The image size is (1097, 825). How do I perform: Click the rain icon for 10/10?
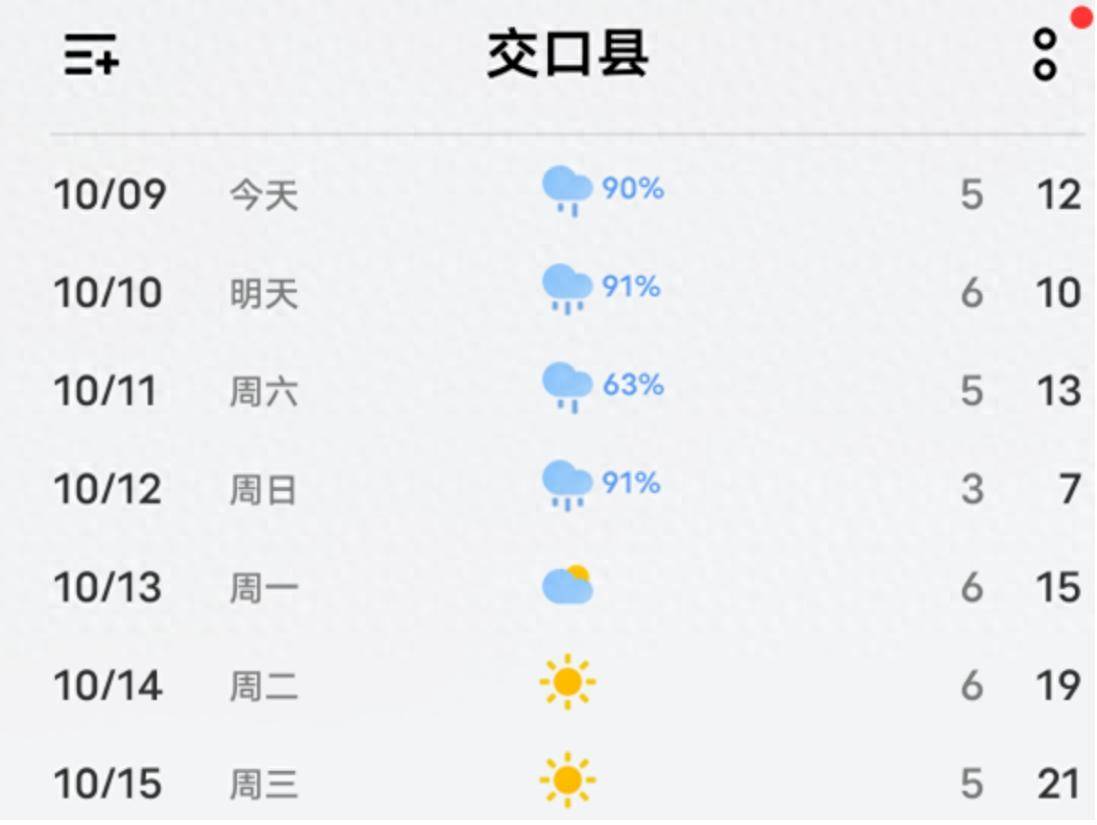point(567,289)
